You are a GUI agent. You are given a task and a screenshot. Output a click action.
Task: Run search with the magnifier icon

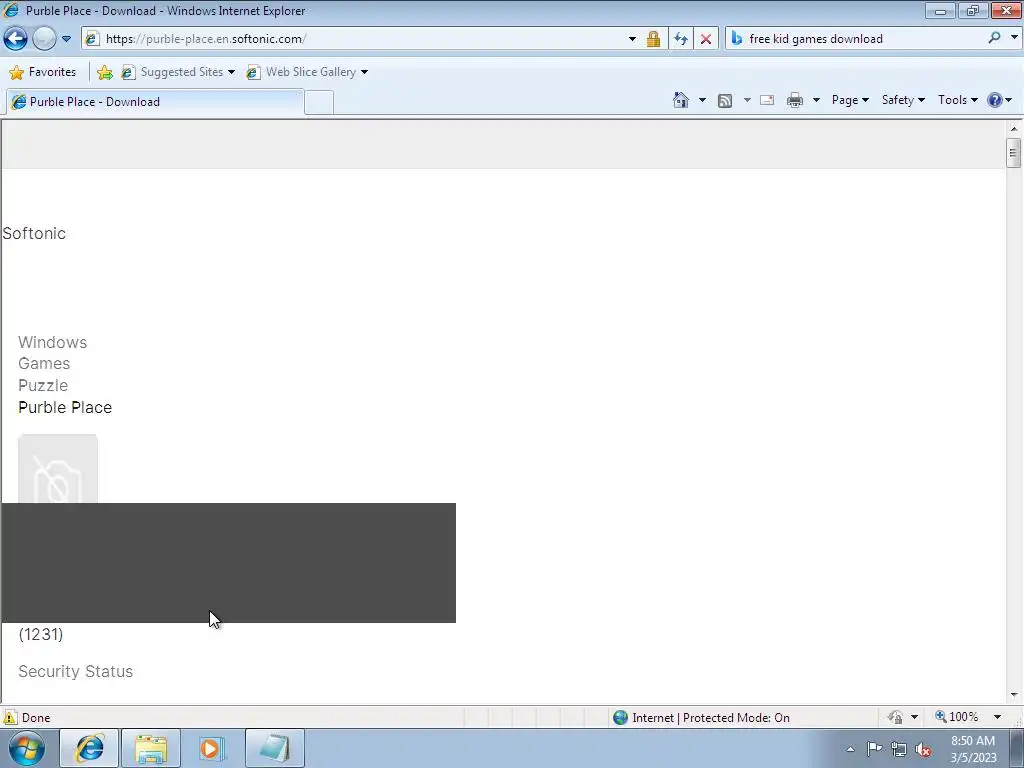coord(995,38)
